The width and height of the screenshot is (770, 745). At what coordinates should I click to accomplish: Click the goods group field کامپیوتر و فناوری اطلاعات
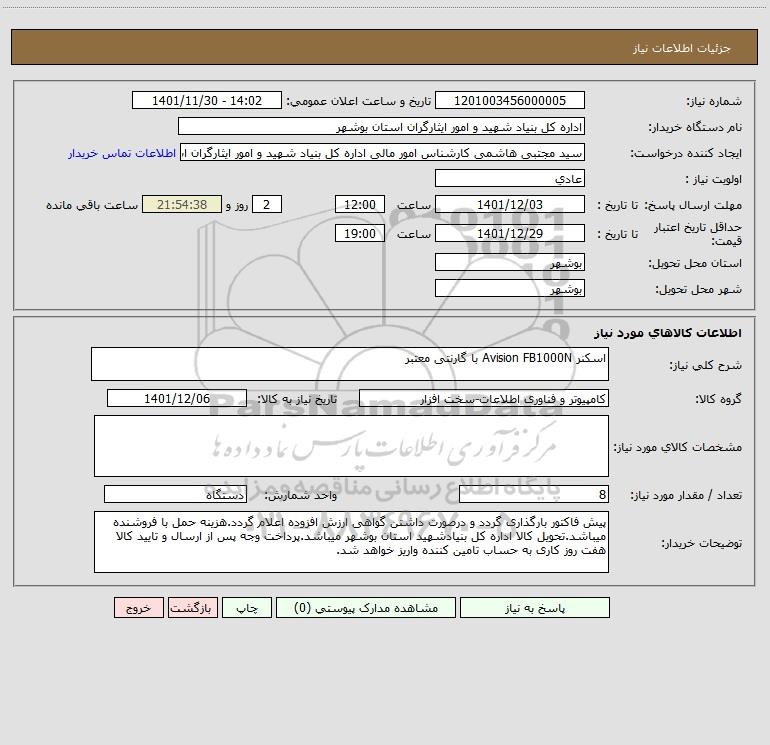(484, 398)
